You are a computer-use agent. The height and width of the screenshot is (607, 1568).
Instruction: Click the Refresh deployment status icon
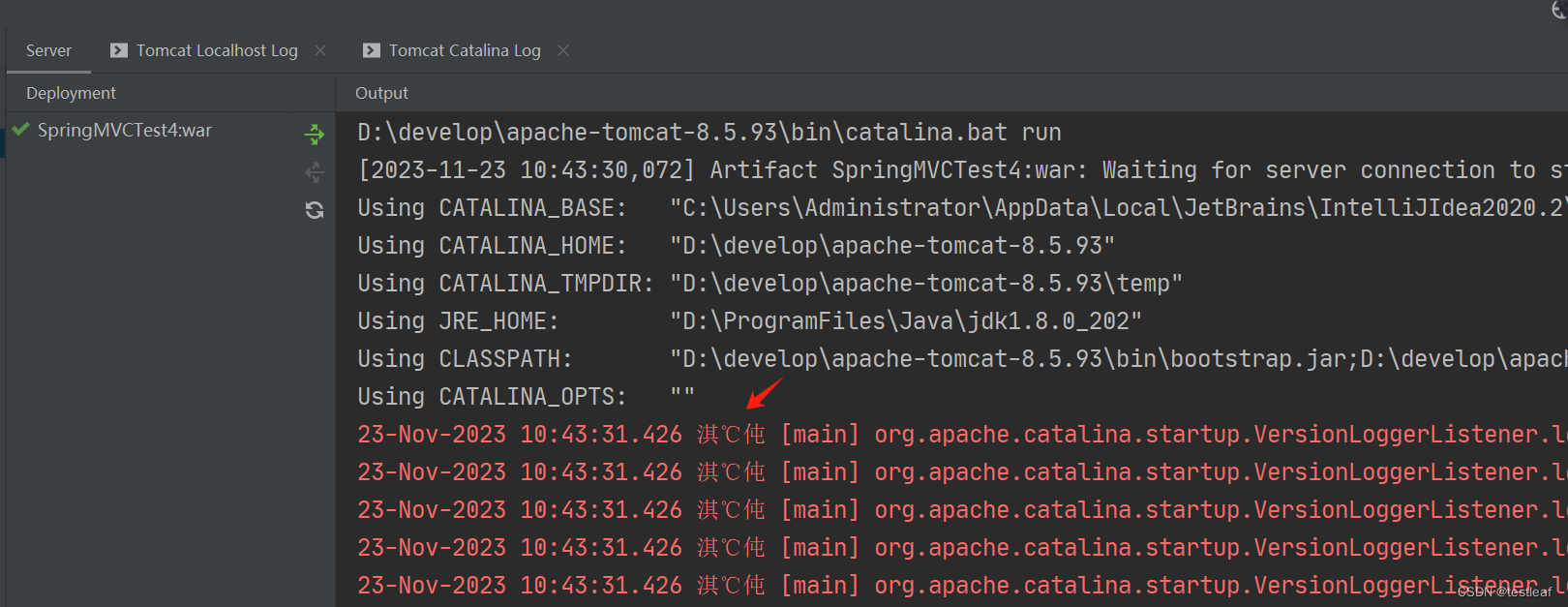point(315,210)
